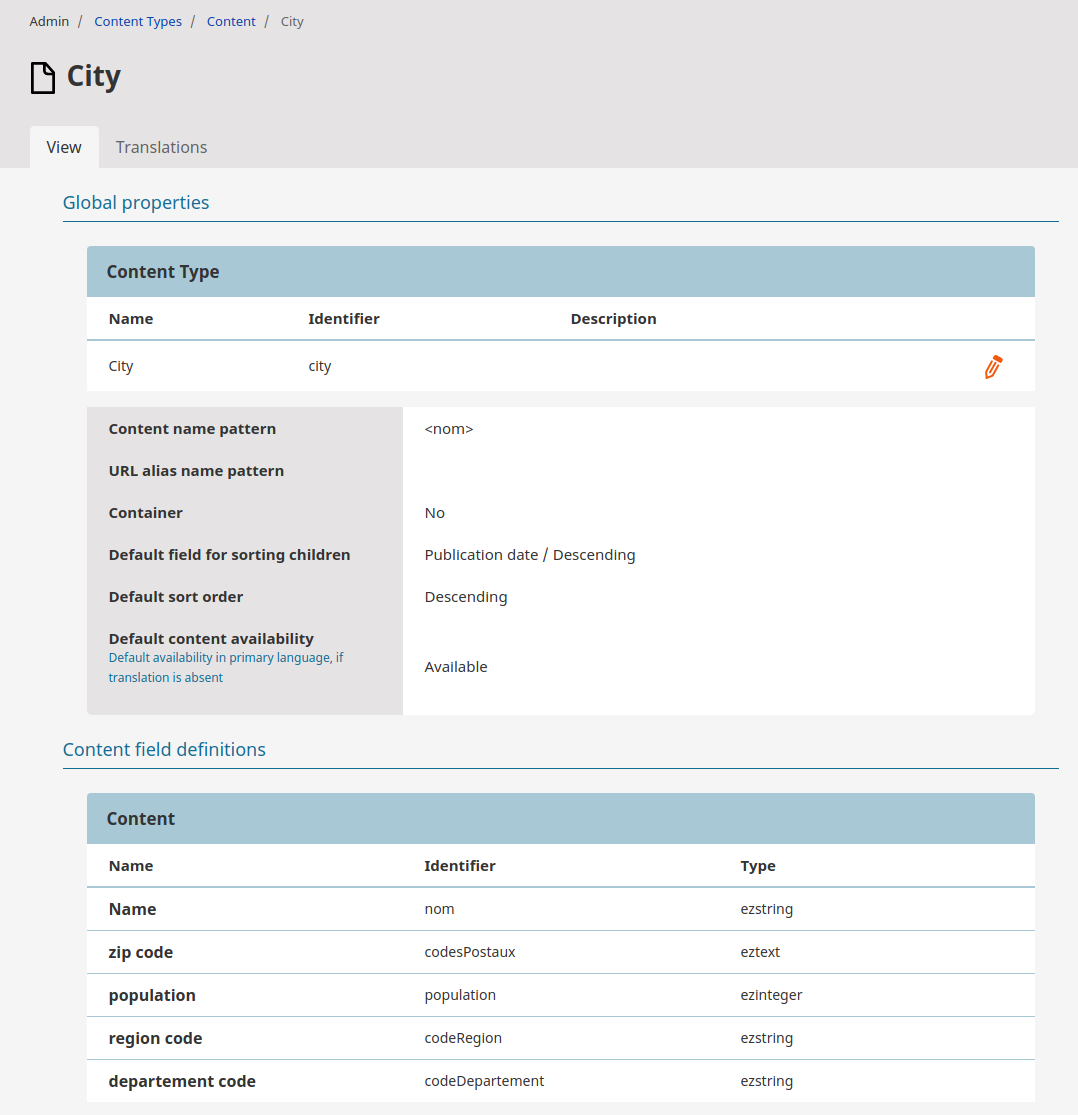Screen dimensions: 1078x1115
Task: Go to the Content breadcrumb link
Action: tap(231, 21)
